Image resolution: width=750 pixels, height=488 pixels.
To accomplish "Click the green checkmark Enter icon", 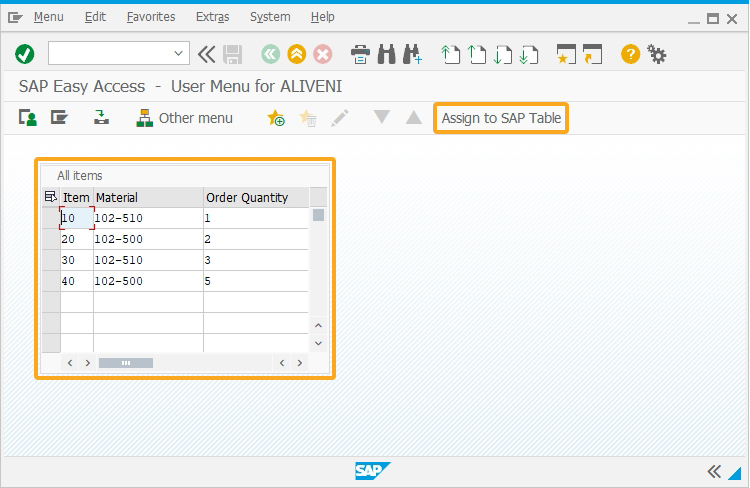I will [x=24, y=54].
